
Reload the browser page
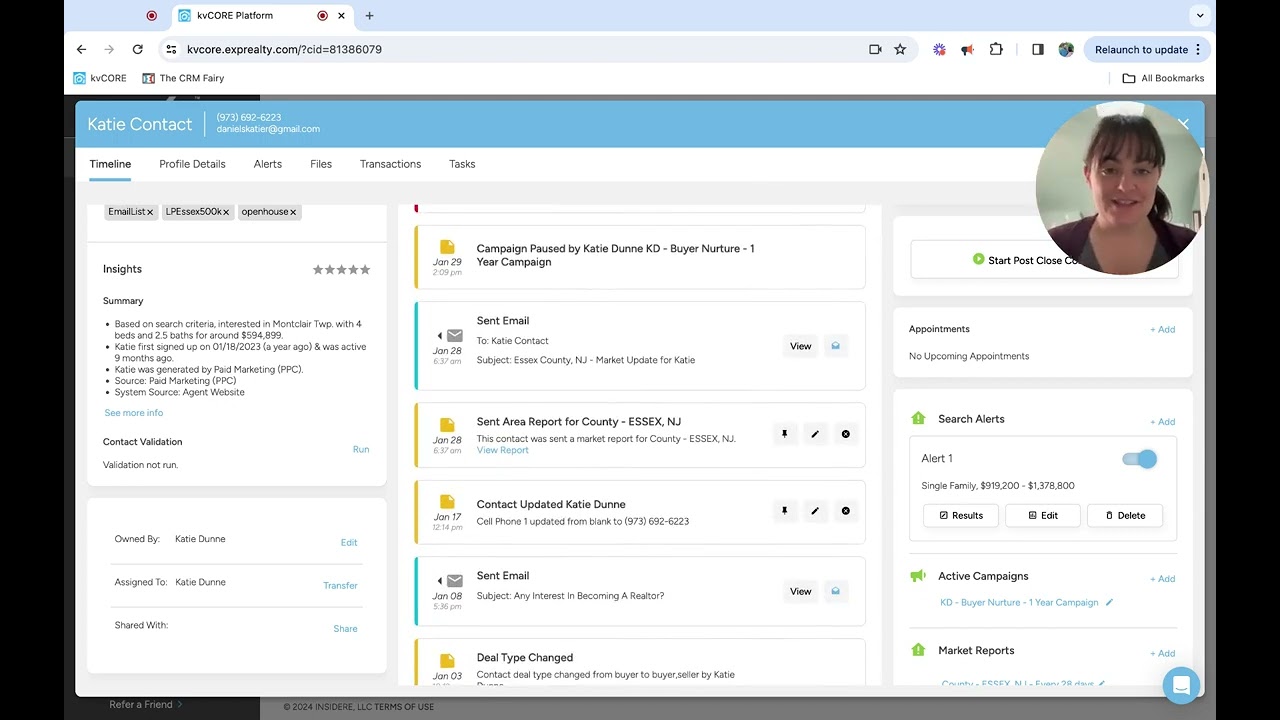137,49
